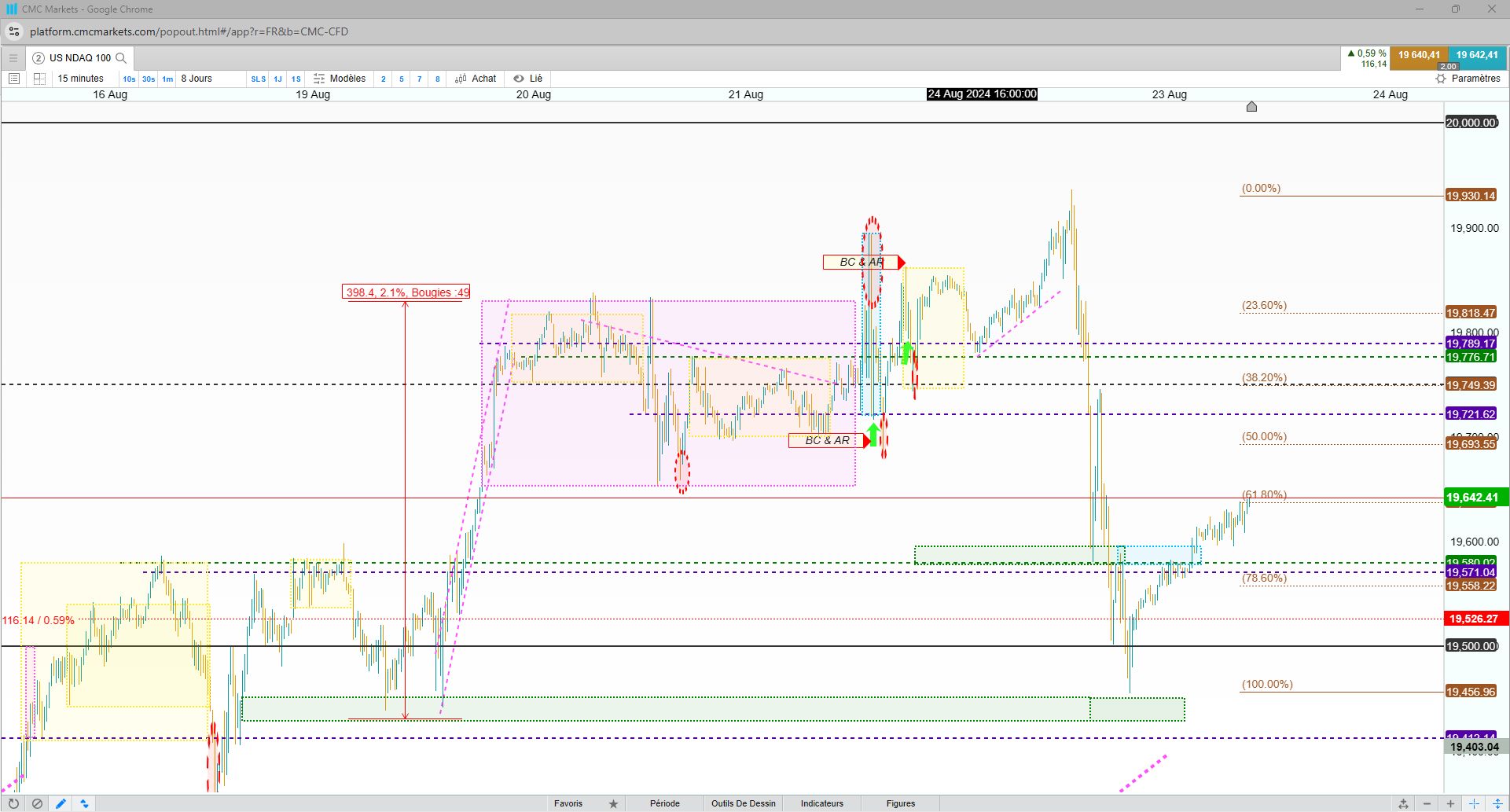Expand the 15 minutes interval dropdown
Screen dimensions: 1510x812
[x=81, y=79]
